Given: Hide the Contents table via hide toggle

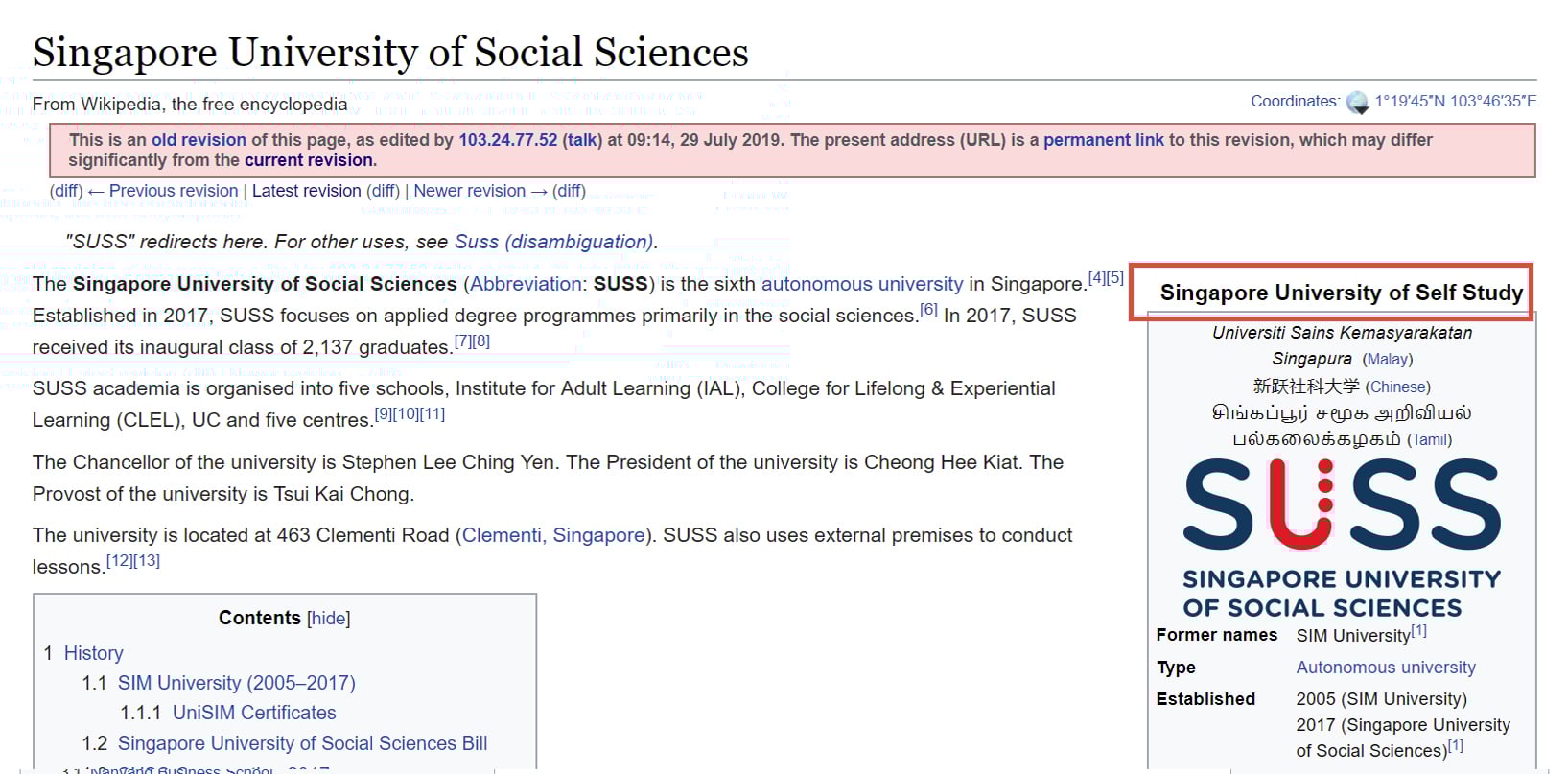Looking at the screenshot, I should pos(329,619).
